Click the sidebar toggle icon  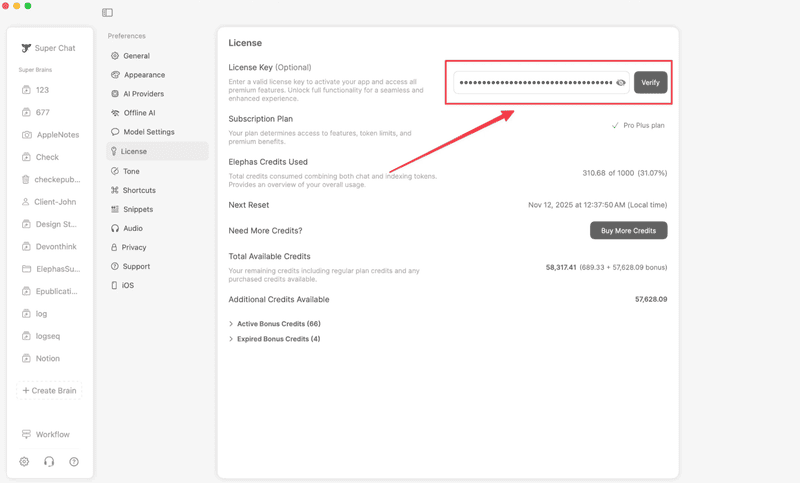107,13
